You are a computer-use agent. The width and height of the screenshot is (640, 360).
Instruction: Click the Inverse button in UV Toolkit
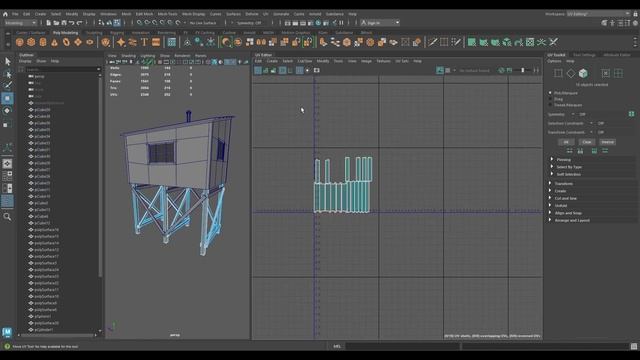click(x=607, y=142)
